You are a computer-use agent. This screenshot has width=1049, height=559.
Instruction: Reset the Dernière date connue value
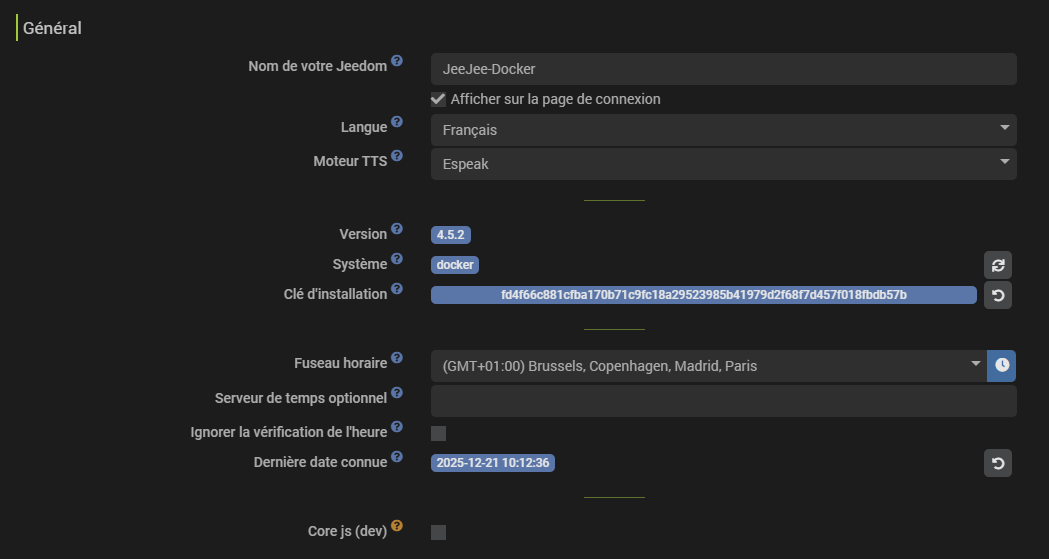997,463
